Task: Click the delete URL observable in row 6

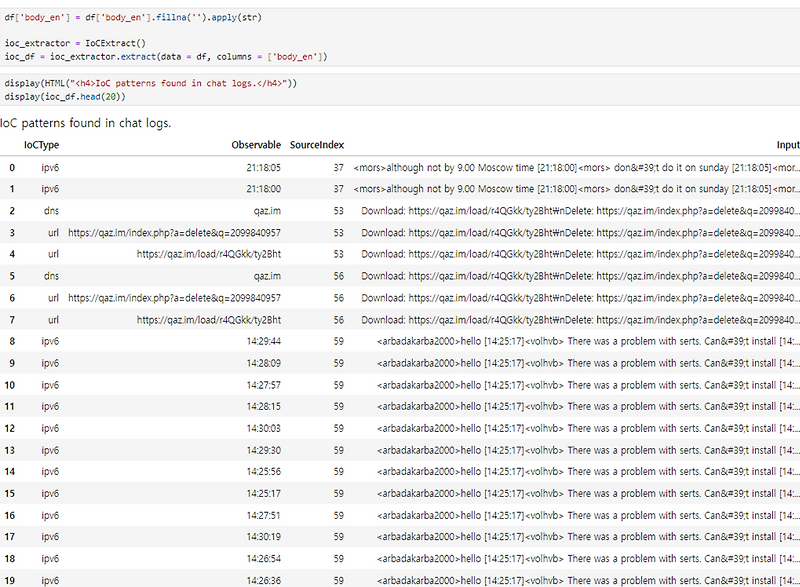Action: pyautogui.click(x=174, y=298)
